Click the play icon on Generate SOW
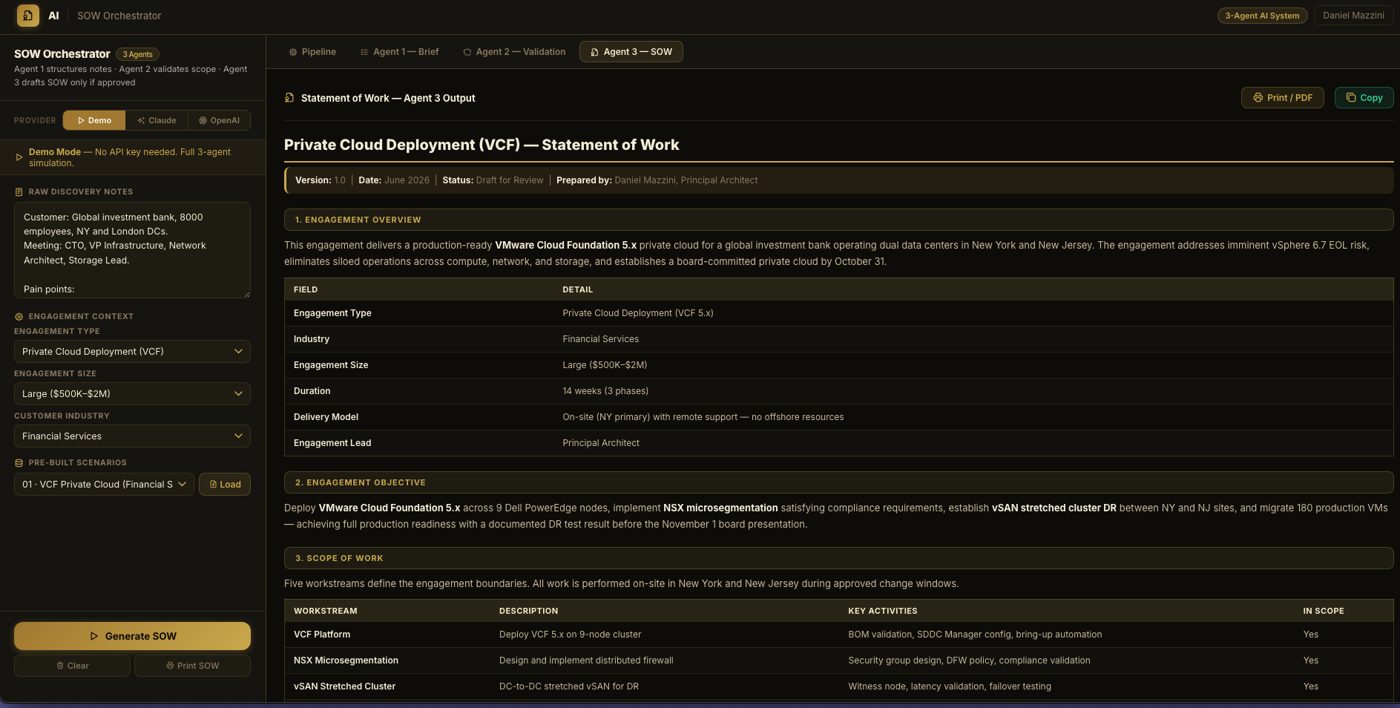 pos(94,636)
